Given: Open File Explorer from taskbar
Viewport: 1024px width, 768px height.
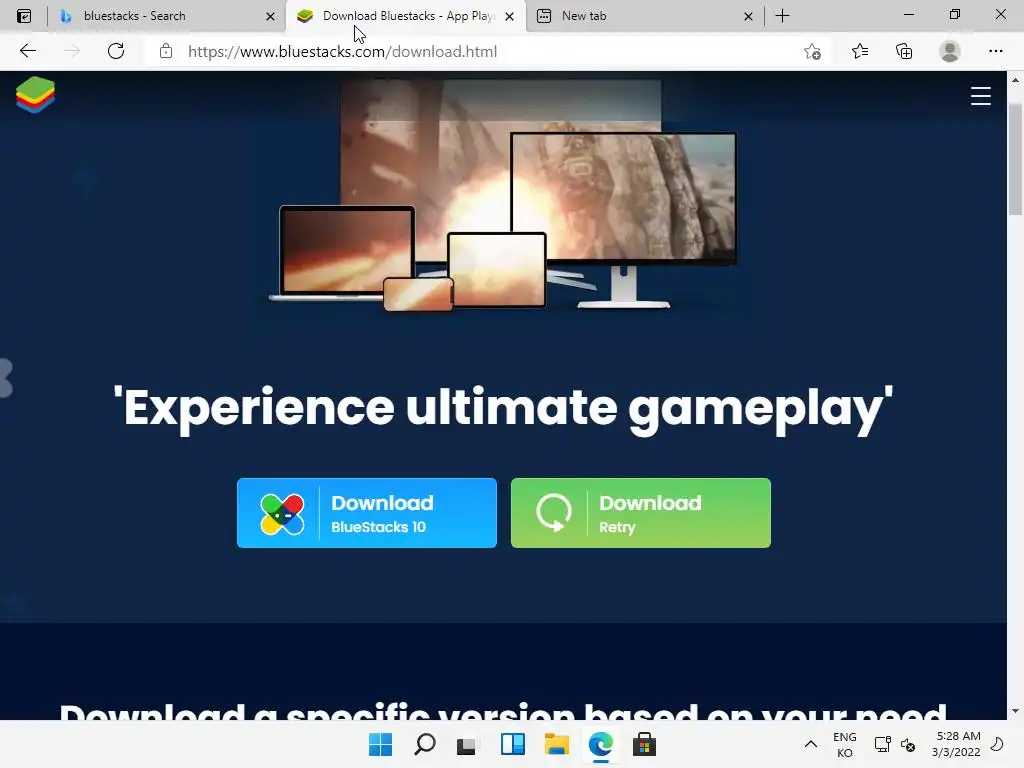Looking at the screenshot, I should [x=556, y=744].
